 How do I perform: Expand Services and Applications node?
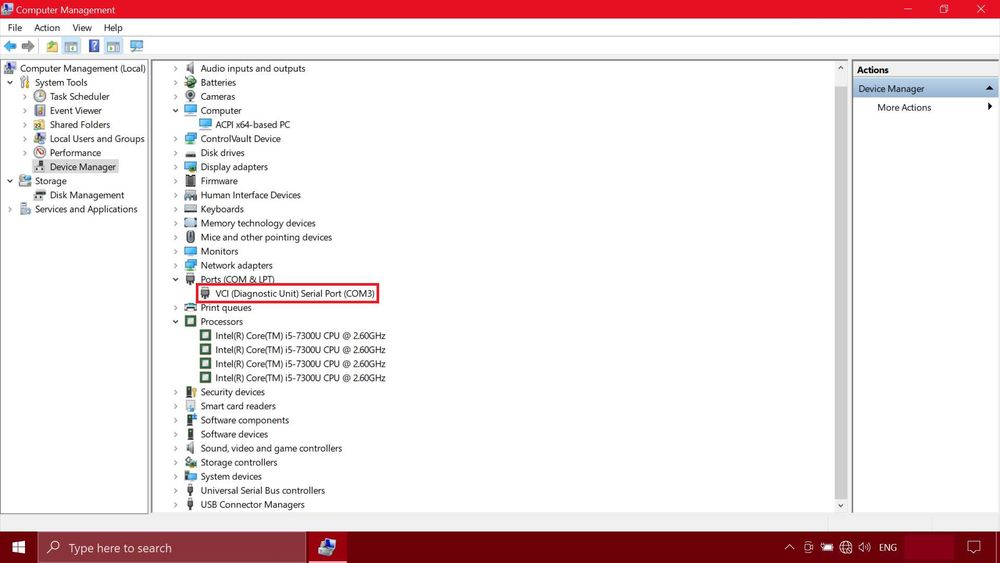pos(10,209)
